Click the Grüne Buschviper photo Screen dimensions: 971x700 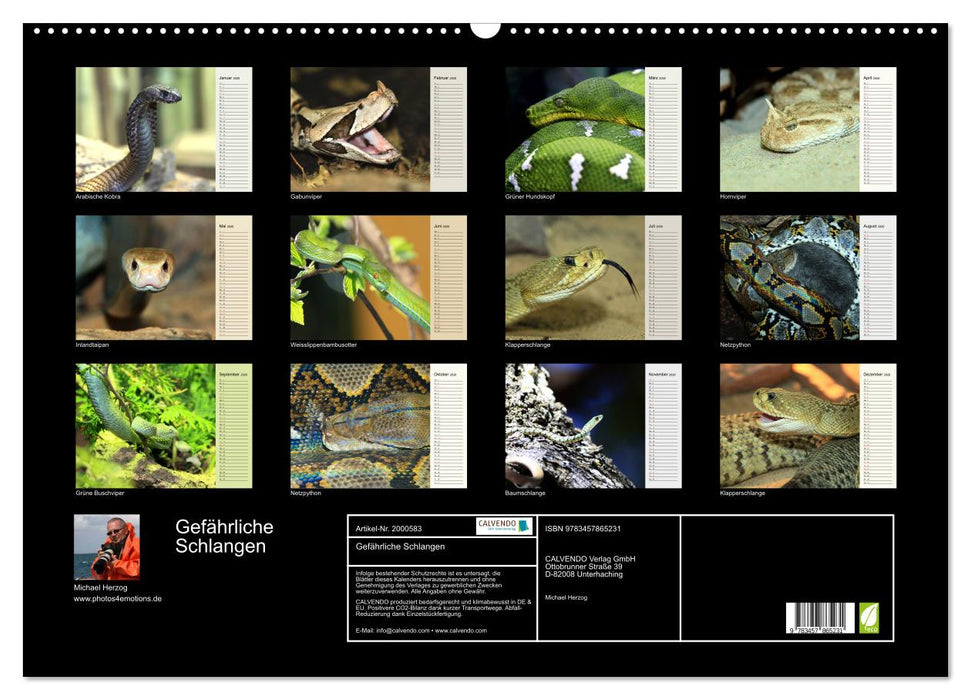tap(145, 425)
